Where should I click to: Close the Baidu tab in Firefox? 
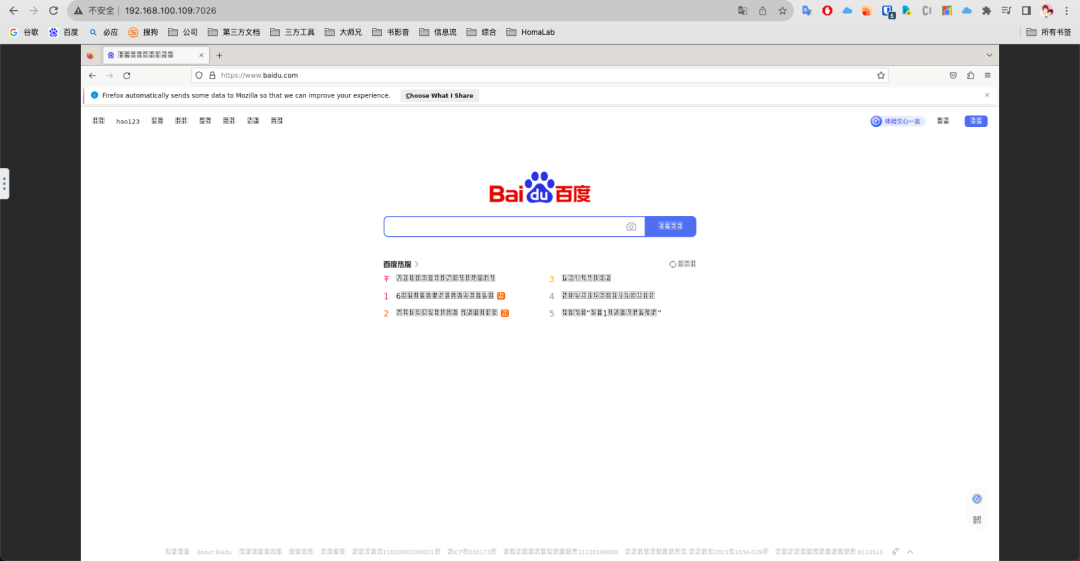pos(201,55)
